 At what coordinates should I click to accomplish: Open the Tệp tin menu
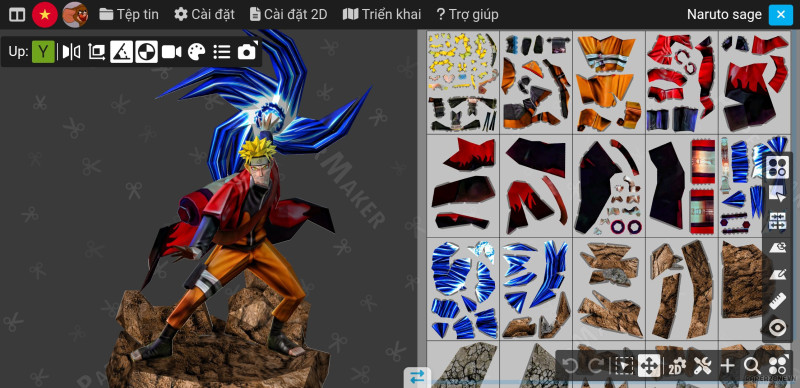[x=129, y=14]
